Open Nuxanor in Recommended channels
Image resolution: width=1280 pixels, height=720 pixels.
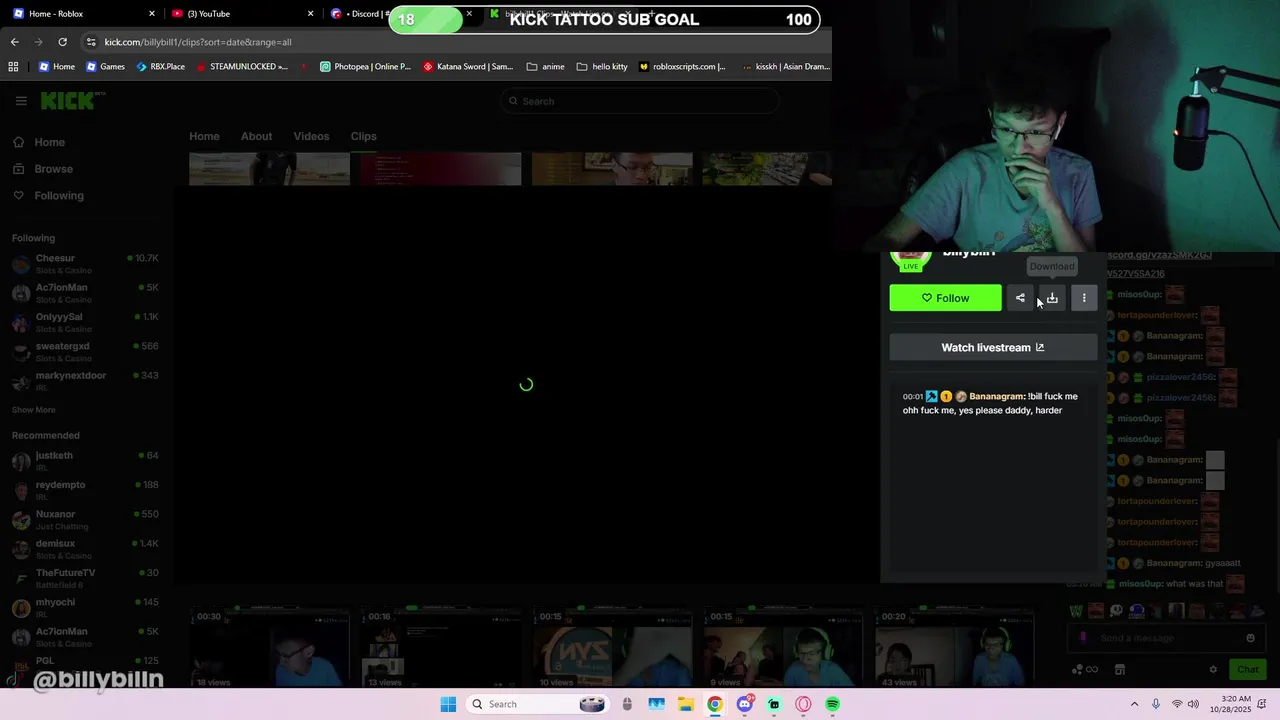pyautogui.click(x=85, y=519)
